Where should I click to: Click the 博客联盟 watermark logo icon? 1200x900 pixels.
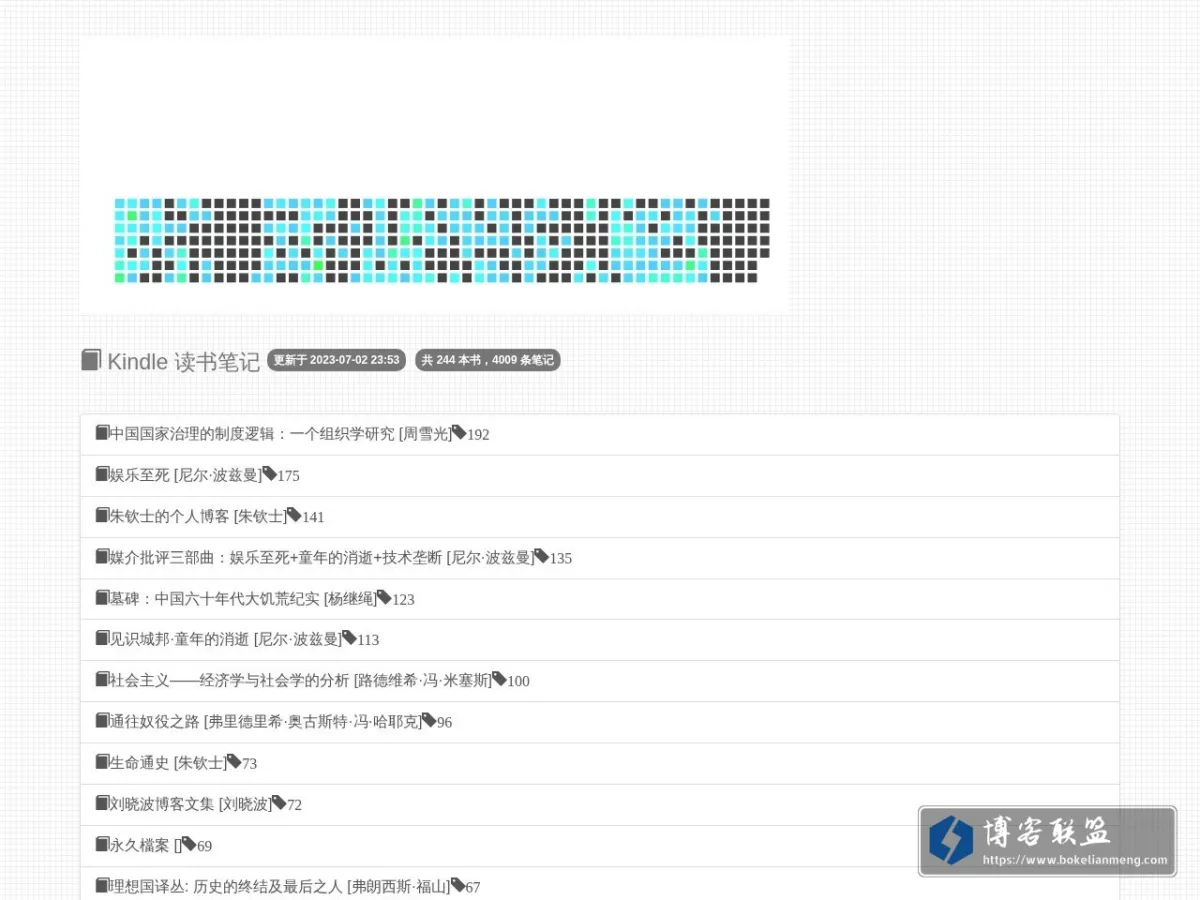950,840
